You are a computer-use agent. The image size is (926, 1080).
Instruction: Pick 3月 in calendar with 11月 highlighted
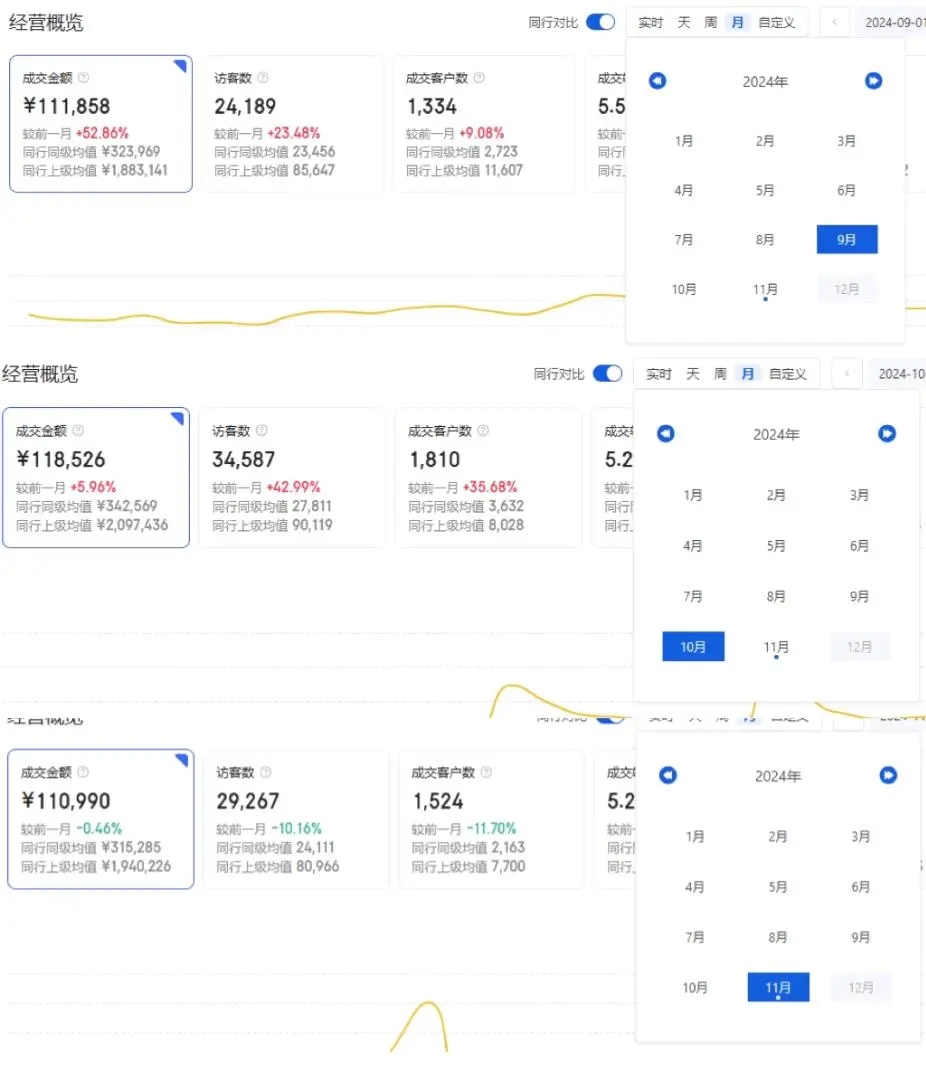point(860,836)
